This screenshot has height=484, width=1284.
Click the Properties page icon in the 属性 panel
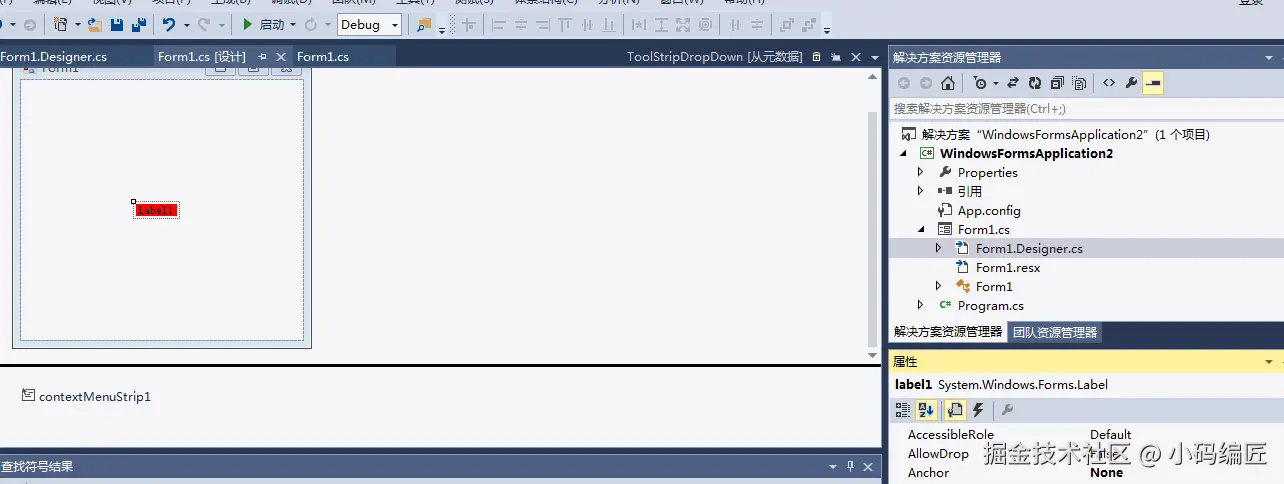955,410
